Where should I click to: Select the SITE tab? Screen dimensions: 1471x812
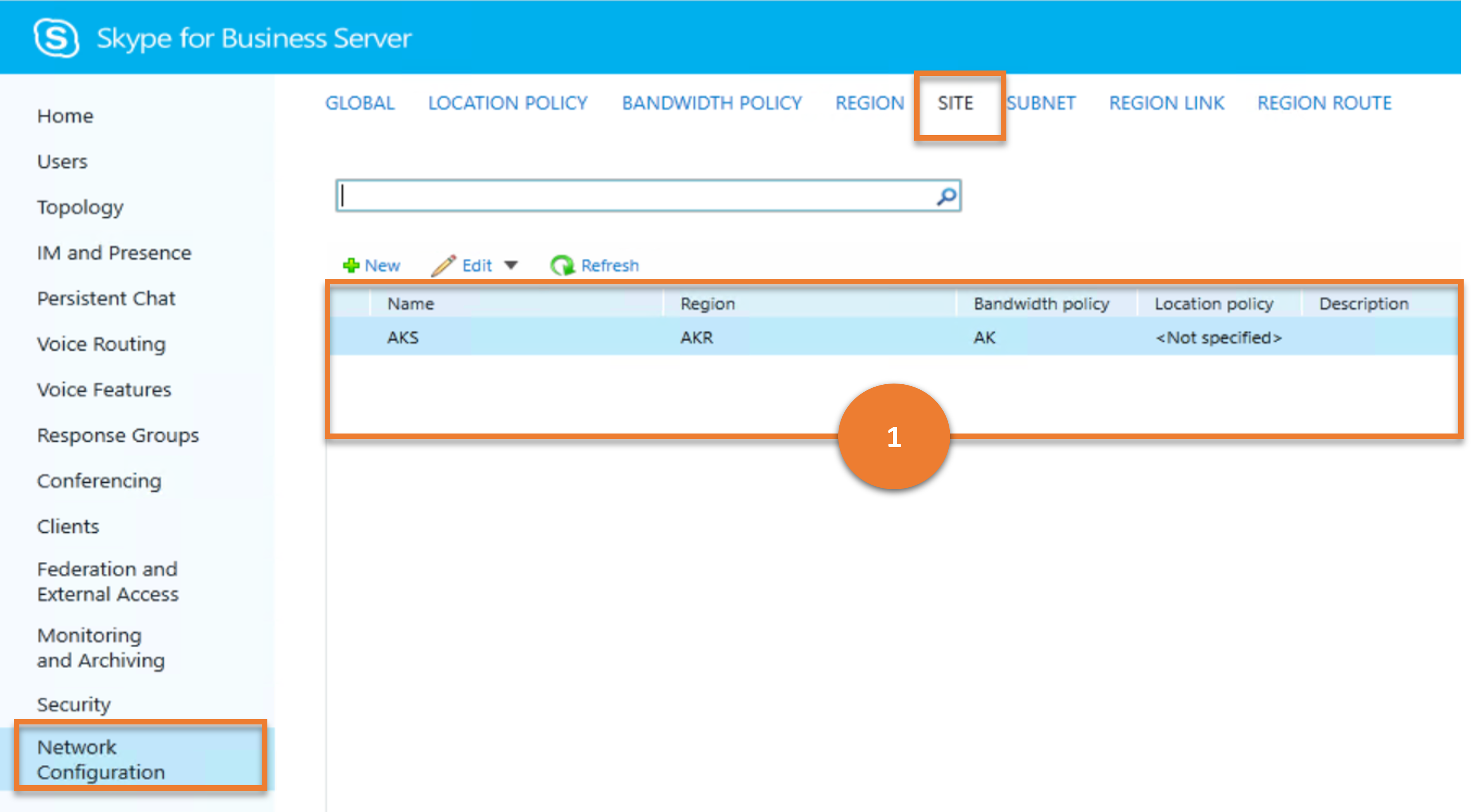tap(955, 103)
